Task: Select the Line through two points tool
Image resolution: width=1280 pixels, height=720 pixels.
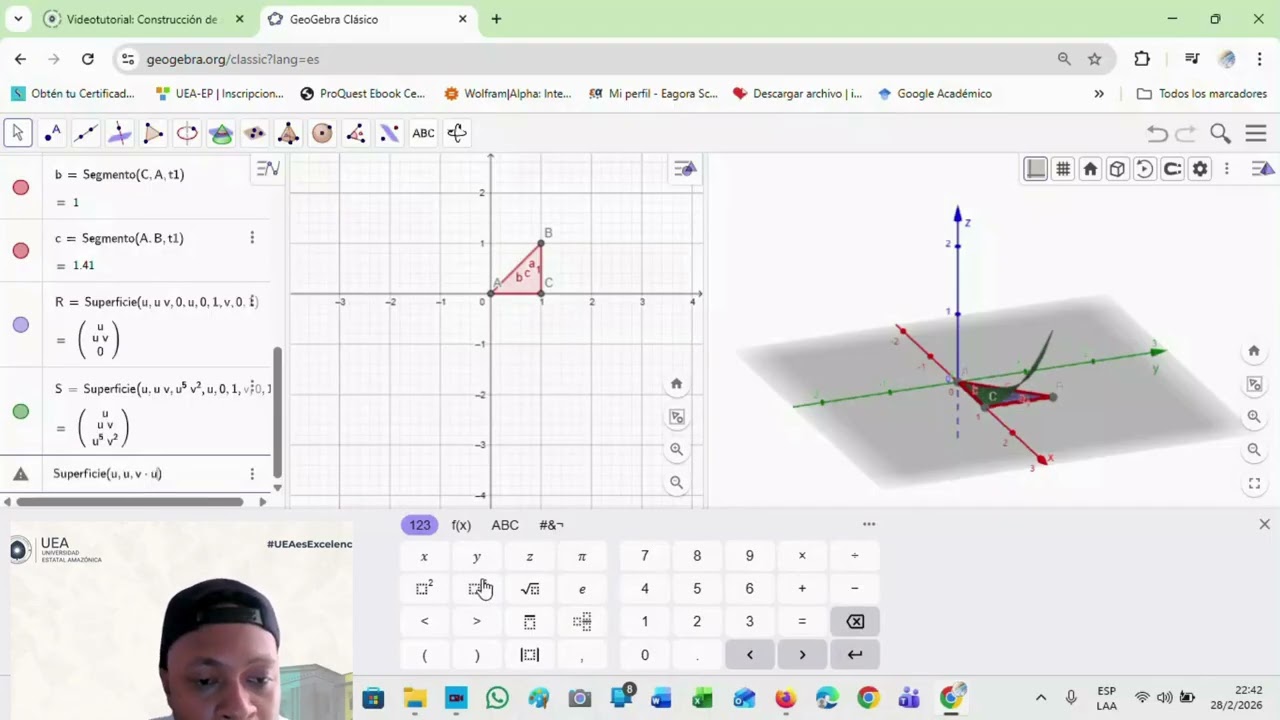Action: pos(86,133)
